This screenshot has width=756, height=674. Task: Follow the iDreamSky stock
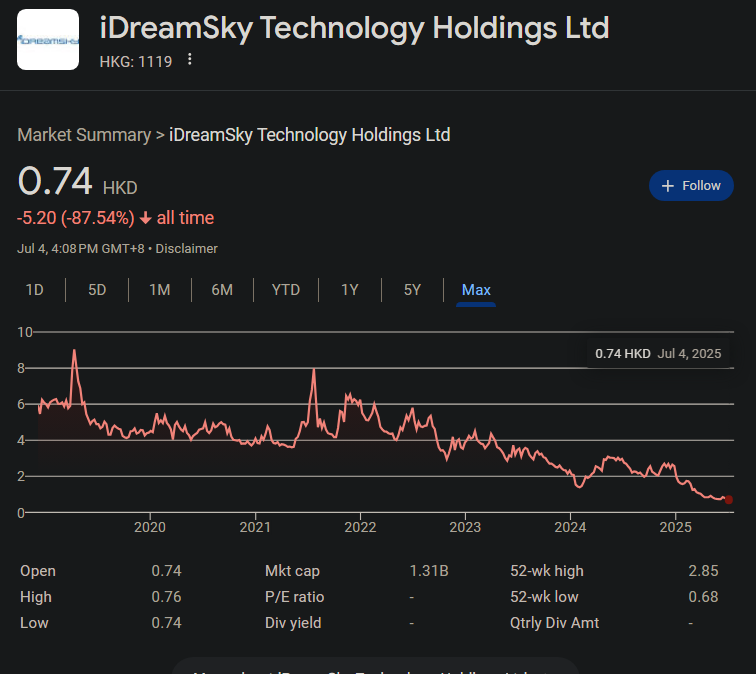(691, 186)
